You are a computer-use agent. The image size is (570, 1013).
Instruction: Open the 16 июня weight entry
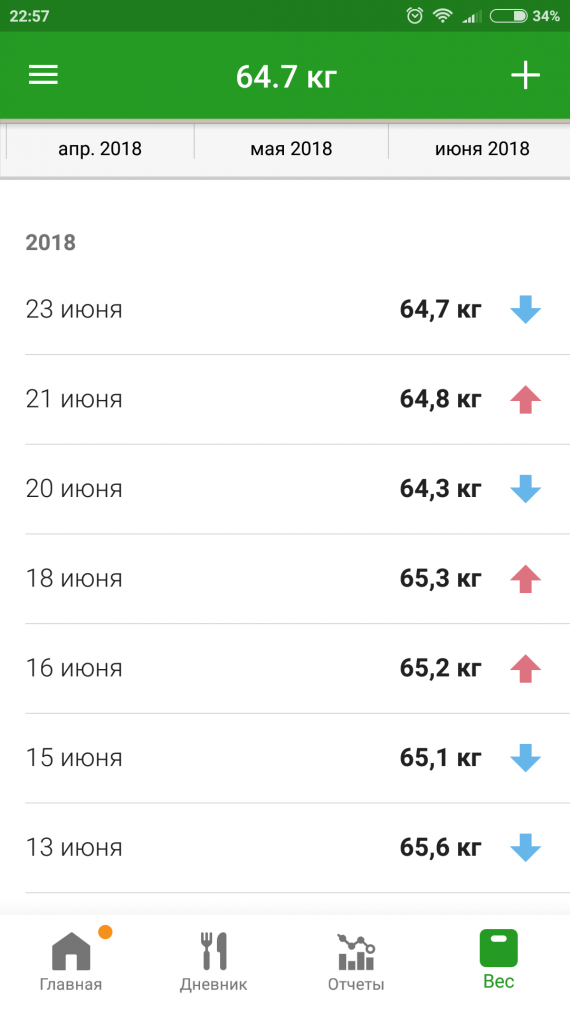[x=297, y=669]
